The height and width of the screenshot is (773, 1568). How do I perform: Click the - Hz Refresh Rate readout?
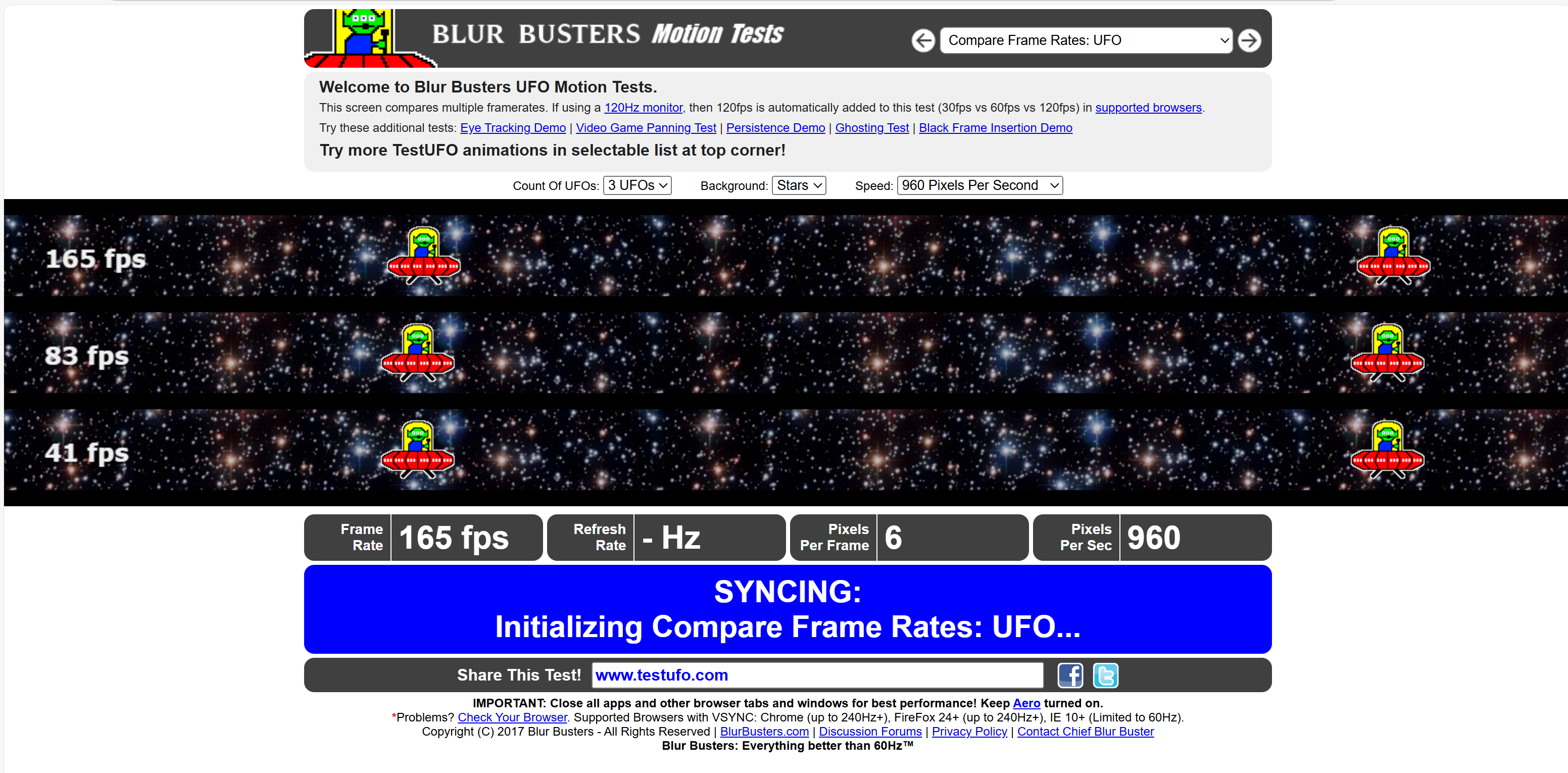point(671,538)
